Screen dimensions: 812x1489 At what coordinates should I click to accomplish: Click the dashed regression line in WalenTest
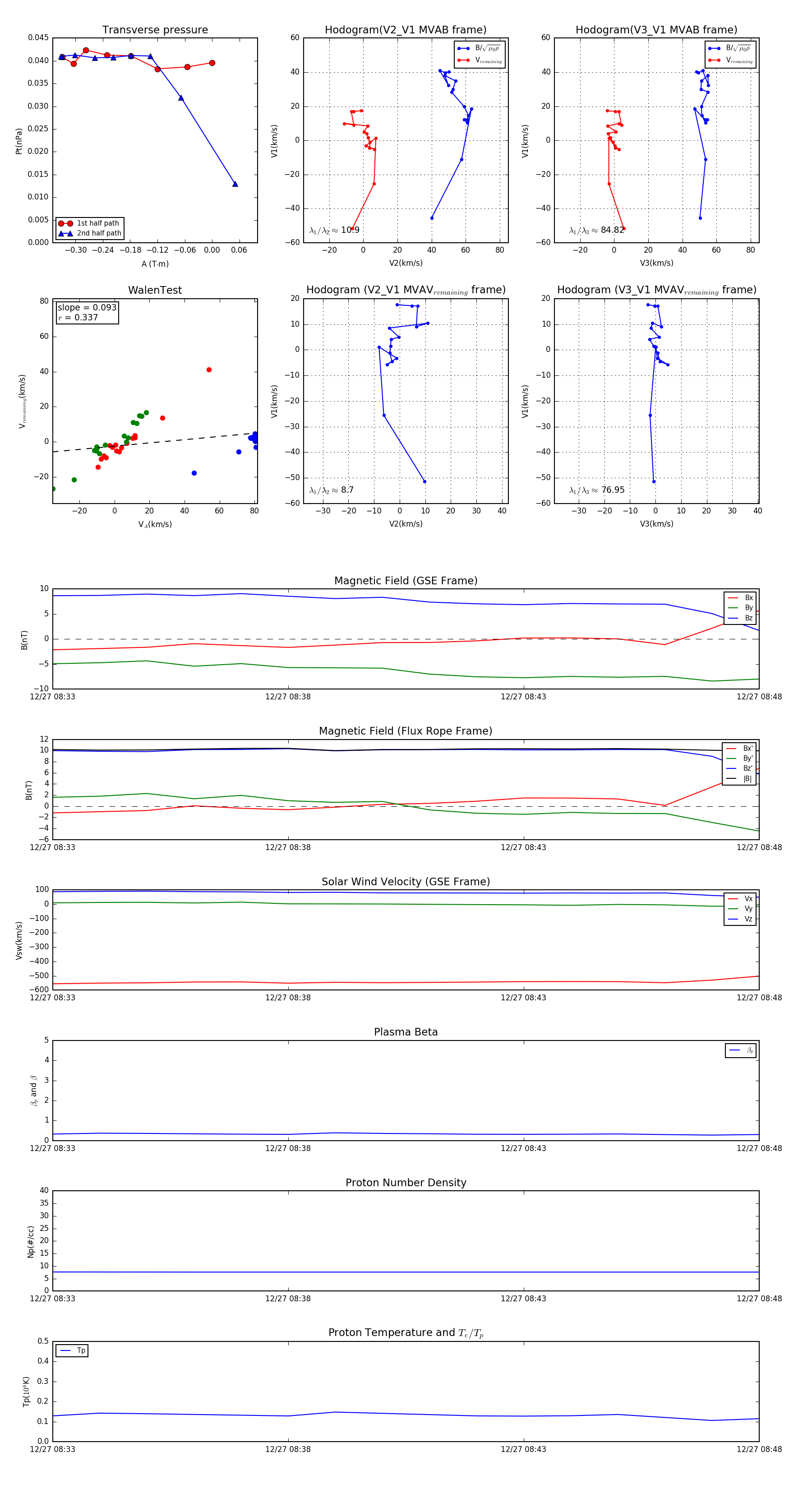[x=155, y=442]
